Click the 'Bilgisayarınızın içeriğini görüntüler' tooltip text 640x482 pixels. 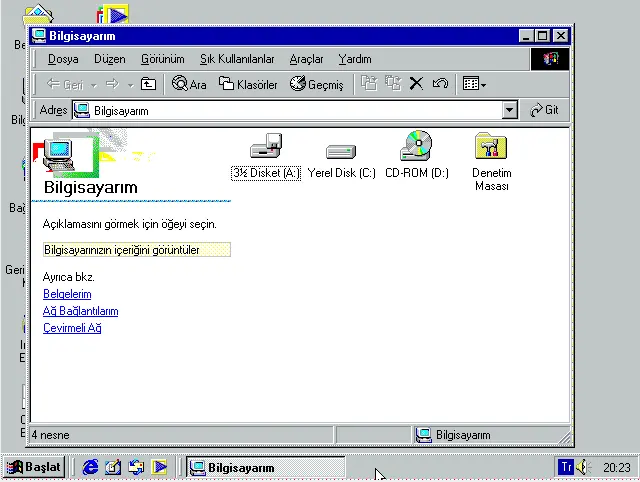click(122, 250)
